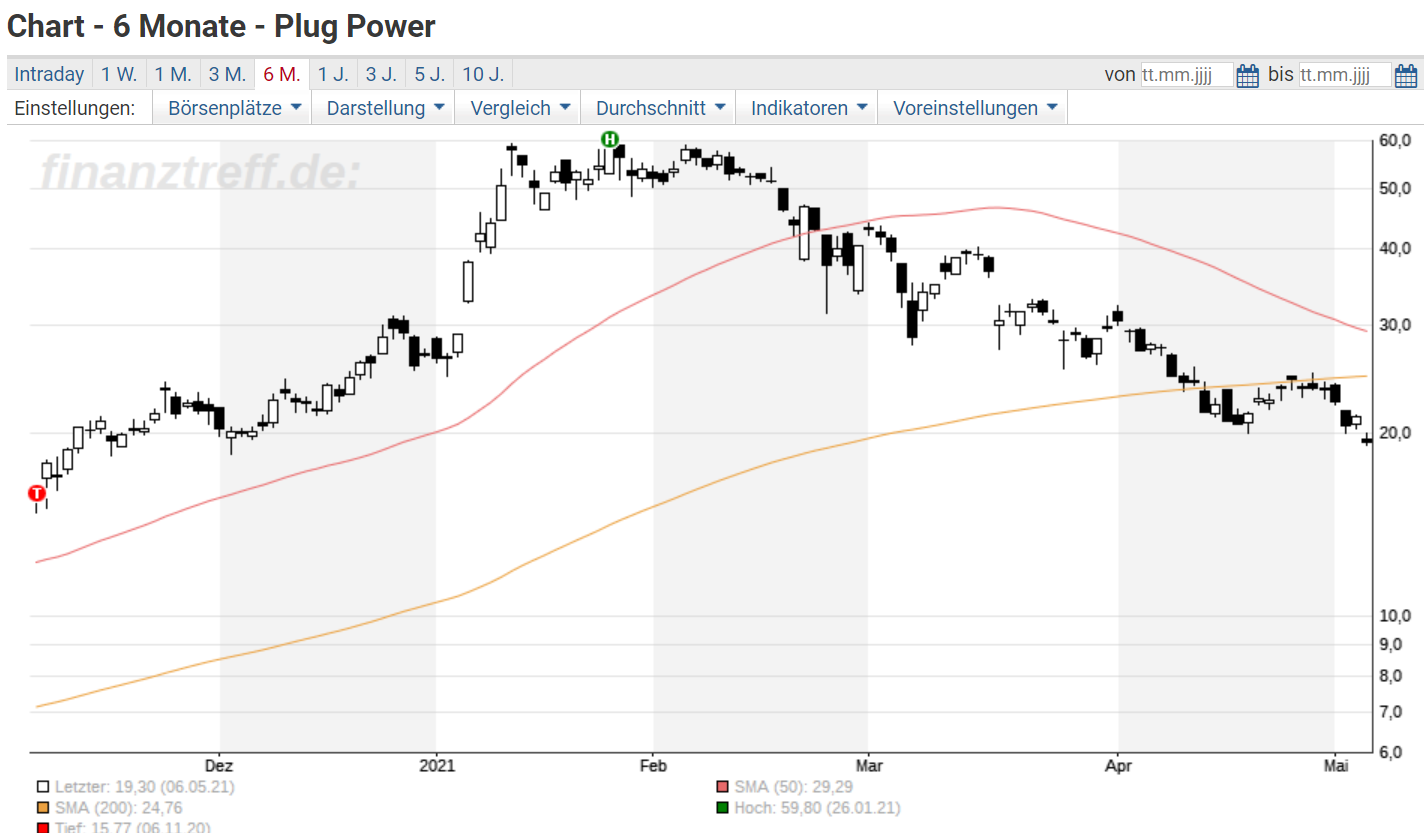The image size is (1424, 833).
Task: Select the 1 W. time range tab
Action: coord(119,74)
